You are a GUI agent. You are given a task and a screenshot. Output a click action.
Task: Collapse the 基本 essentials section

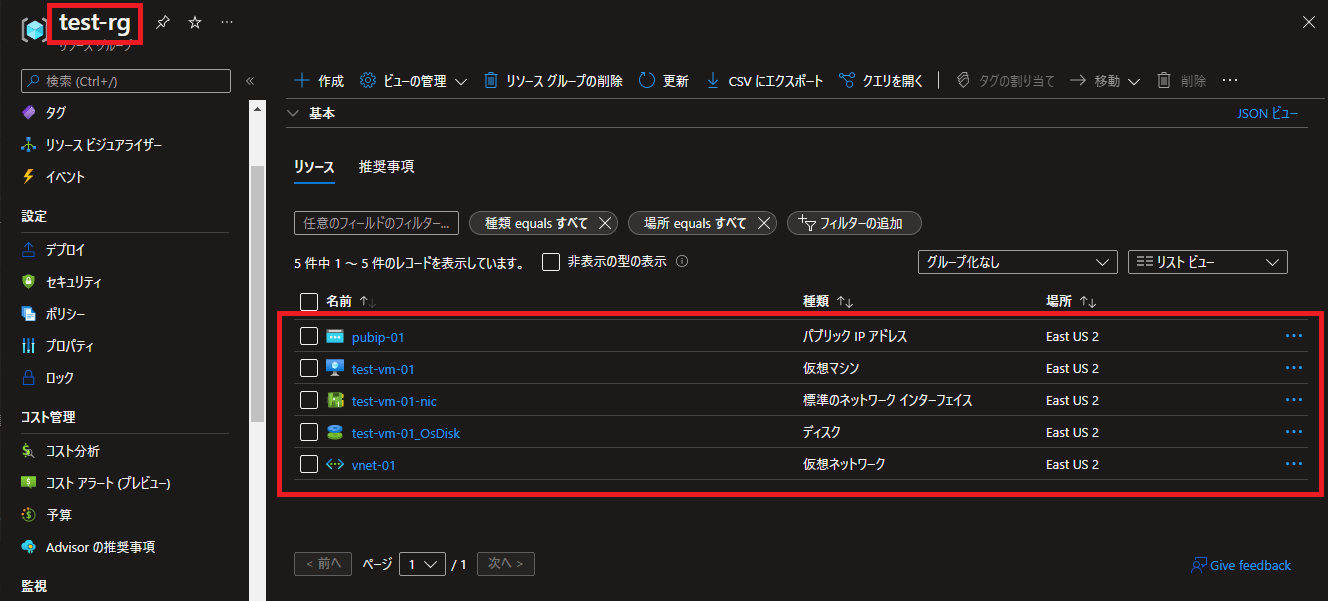(x=293, y=114)
